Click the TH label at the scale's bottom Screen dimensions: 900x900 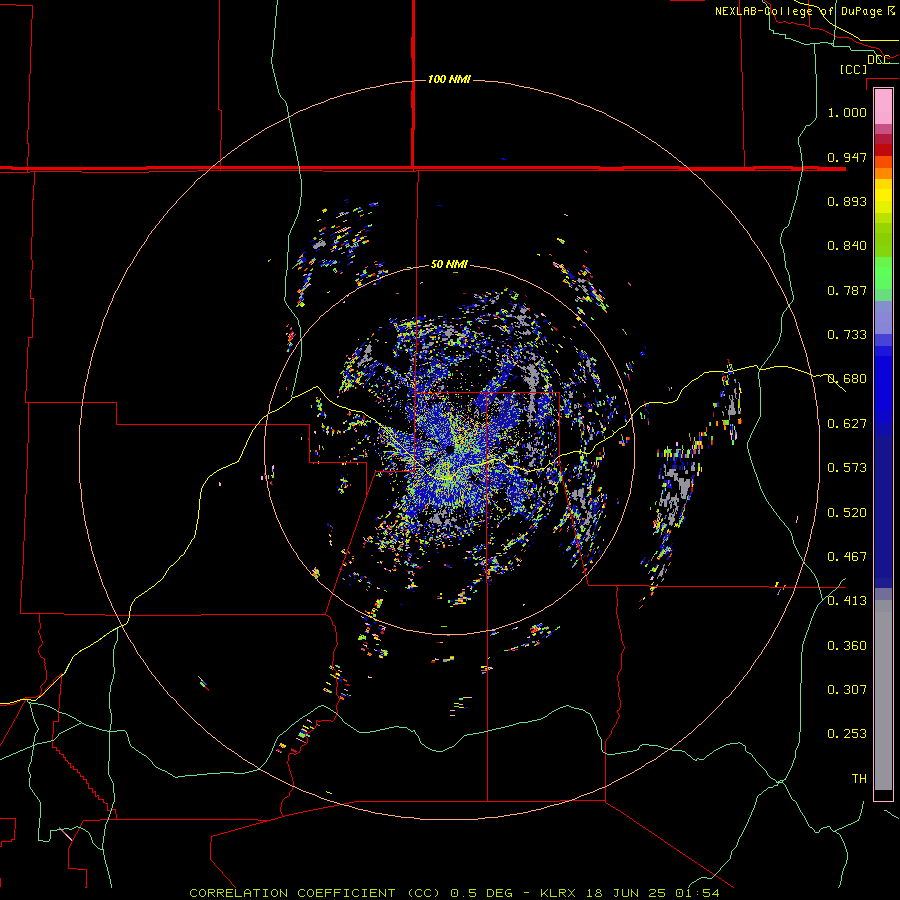coord(859,779)
